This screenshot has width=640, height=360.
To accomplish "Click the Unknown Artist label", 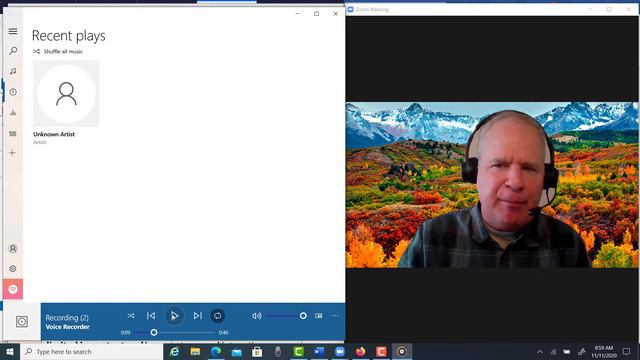I will (54, 134).
